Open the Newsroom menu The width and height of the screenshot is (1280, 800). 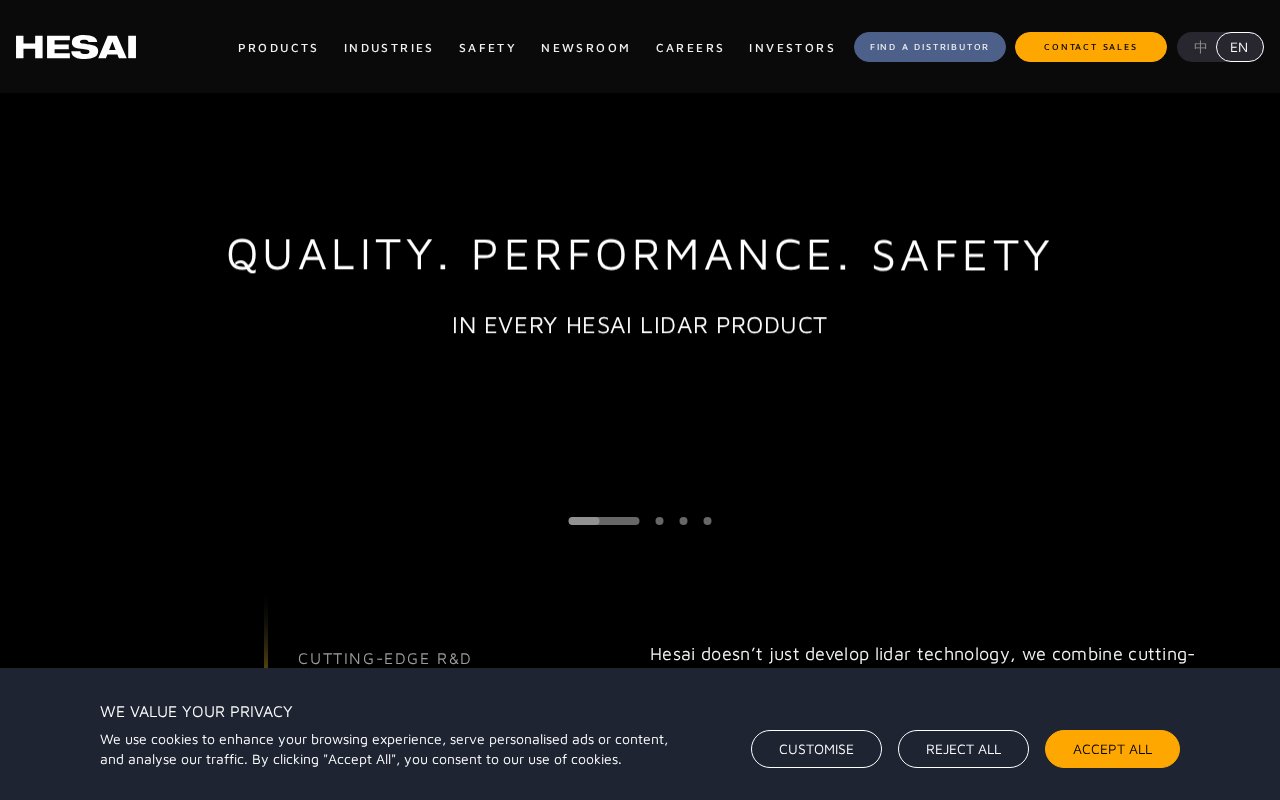click(x=585, y=48)
